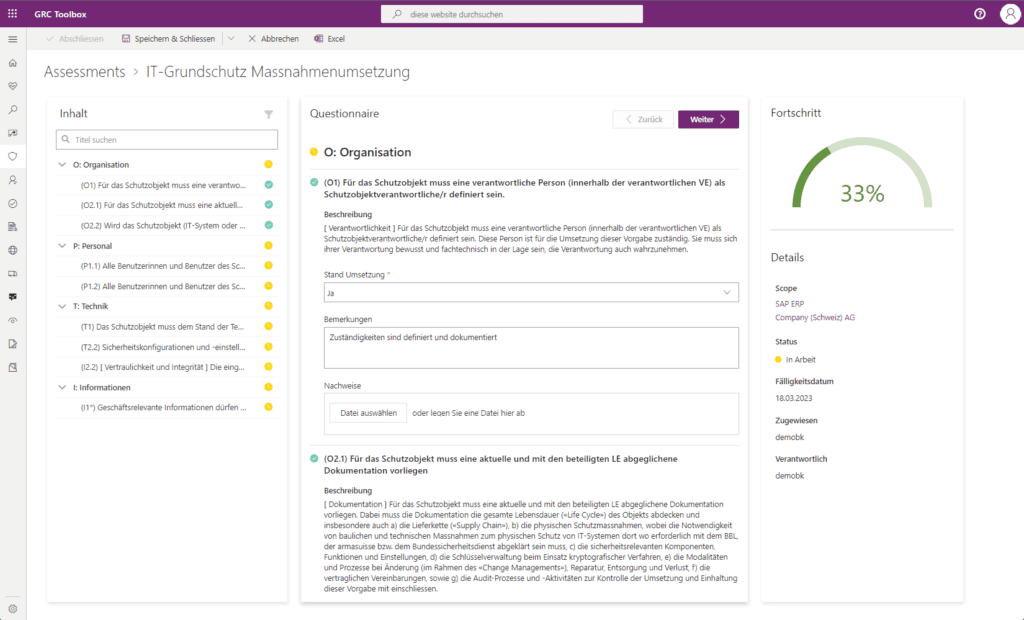
Task: Open the heart pulse sidebar icon
Action: tap(12, 86)
